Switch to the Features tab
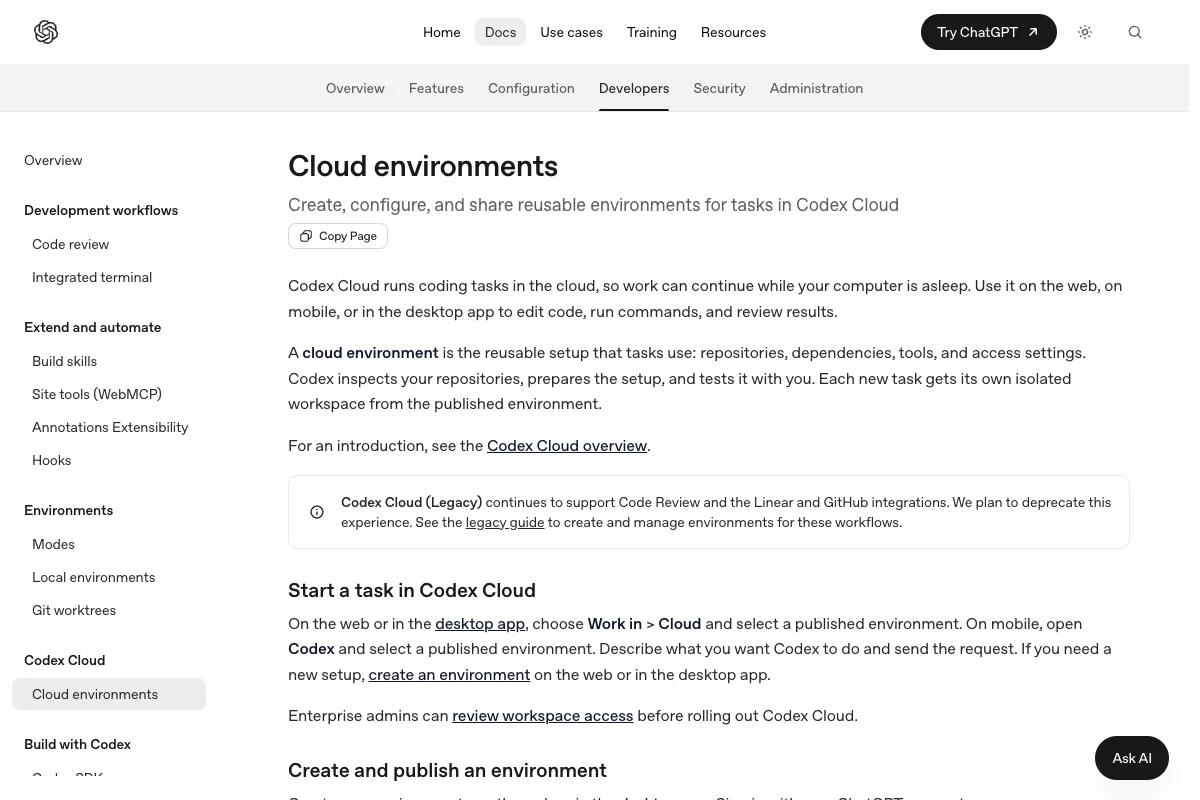 436,88
